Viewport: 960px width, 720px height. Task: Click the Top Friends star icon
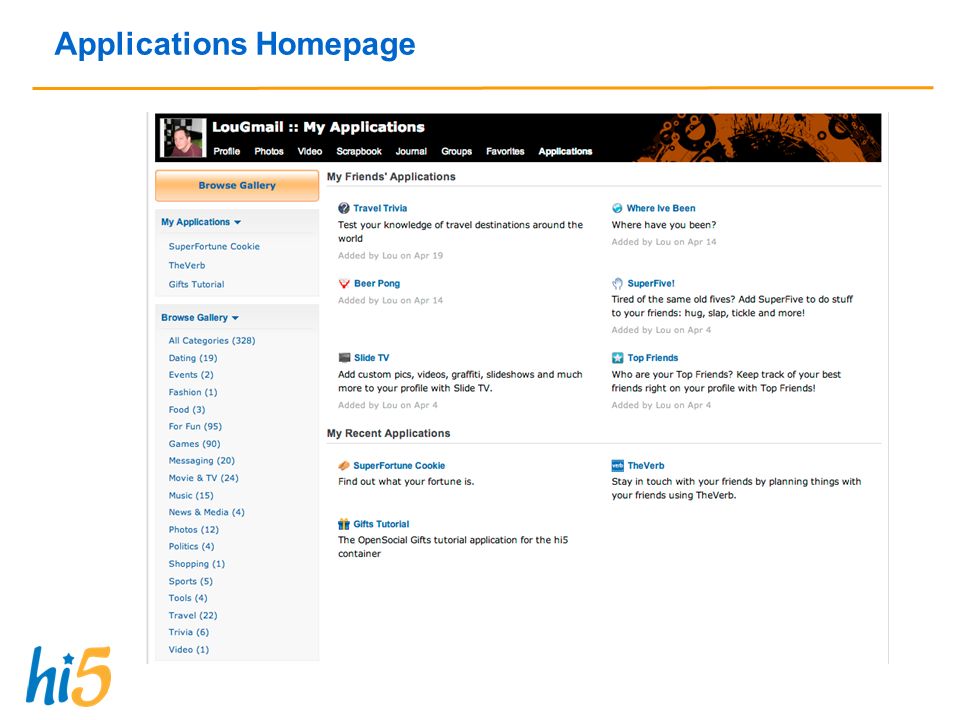point(618,358)
